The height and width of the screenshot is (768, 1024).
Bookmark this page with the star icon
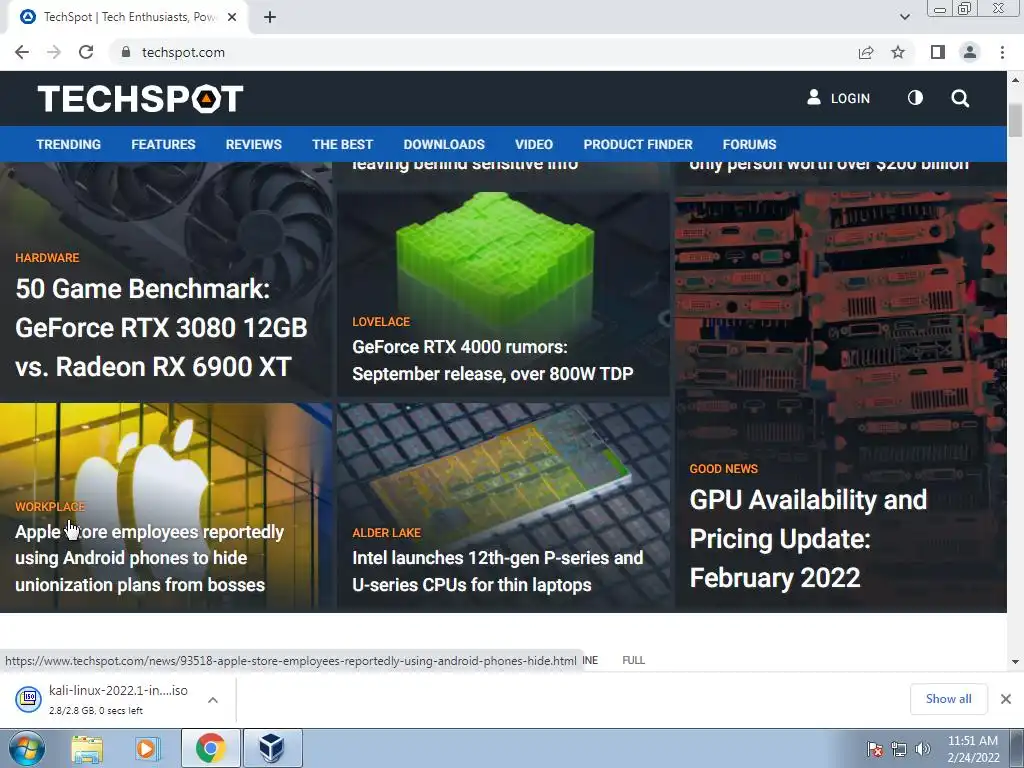point(898,52)
